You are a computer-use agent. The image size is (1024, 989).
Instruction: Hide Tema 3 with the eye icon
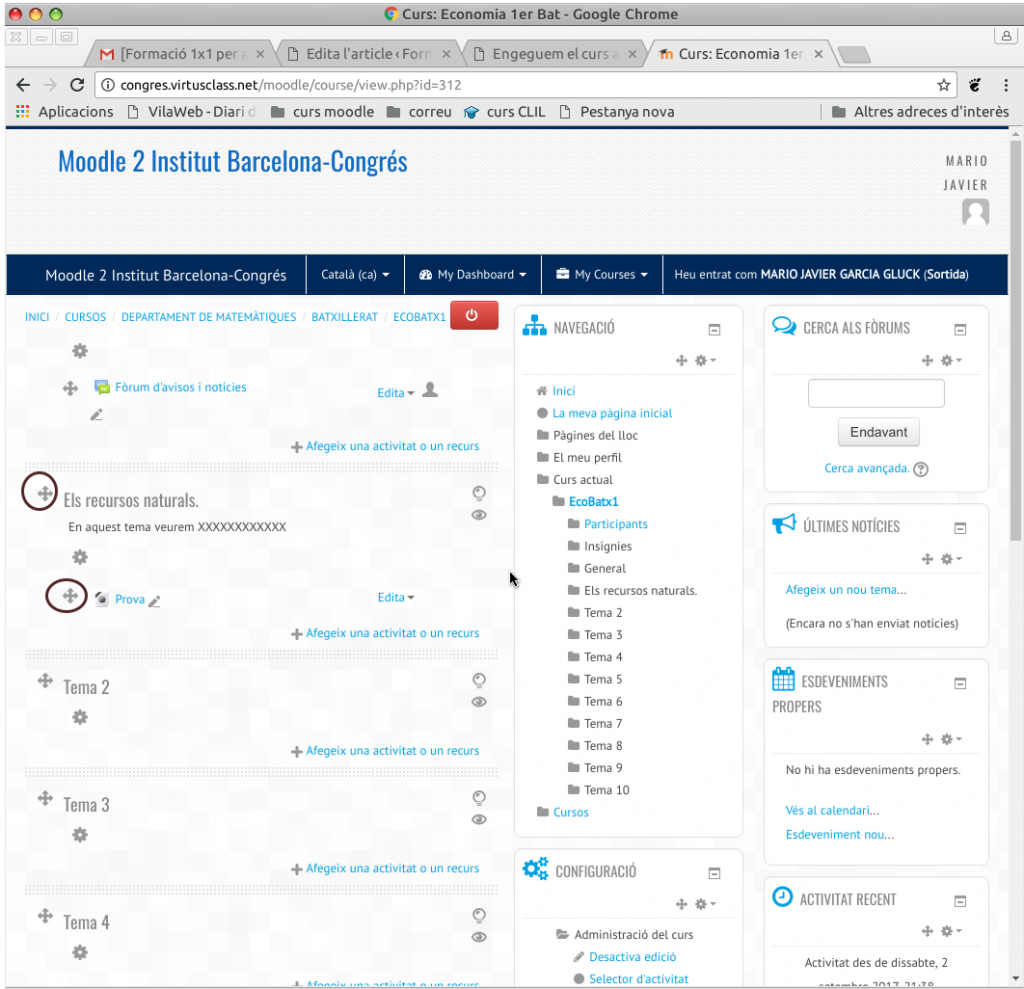pos(479,819)
